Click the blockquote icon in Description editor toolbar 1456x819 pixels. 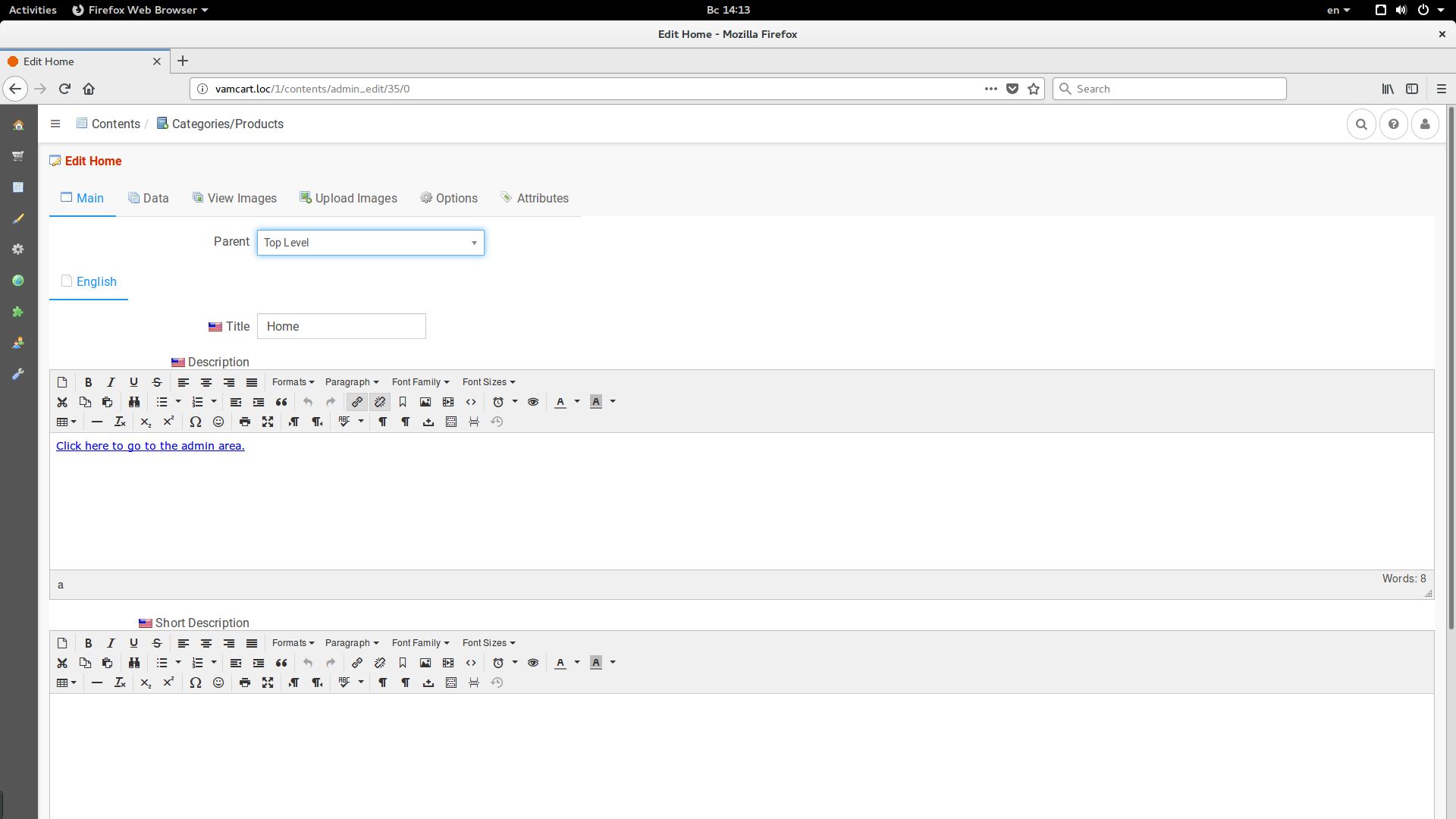click(x=281, y=402)
